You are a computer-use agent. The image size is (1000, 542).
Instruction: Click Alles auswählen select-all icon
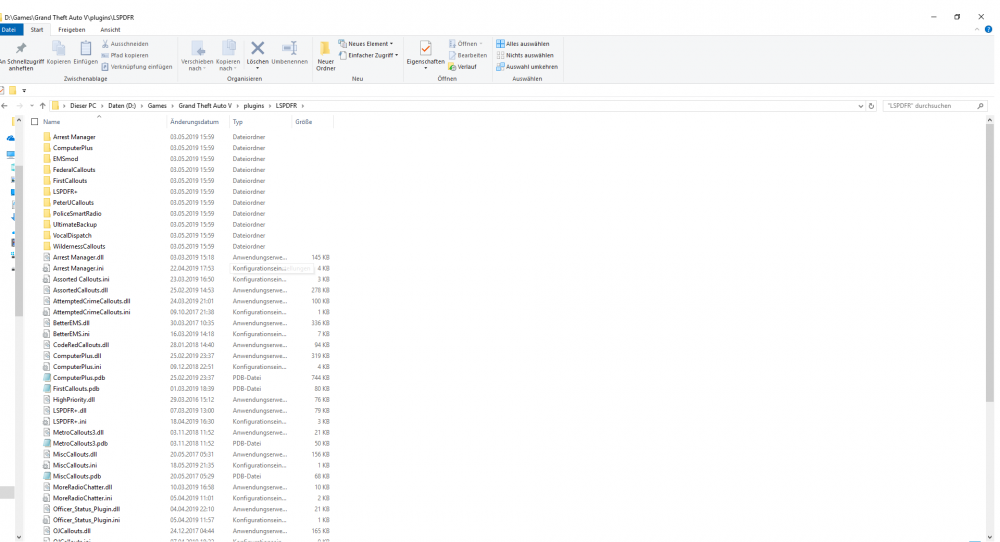(x=500, y=44)
